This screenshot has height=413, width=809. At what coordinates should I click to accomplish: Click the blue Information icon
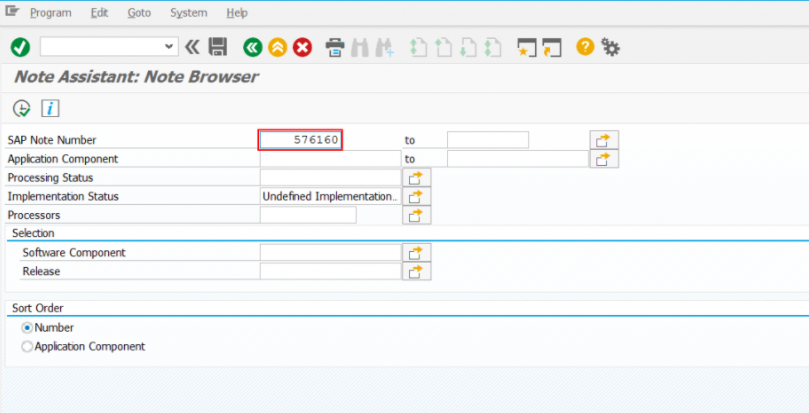[x=50, y=108]
